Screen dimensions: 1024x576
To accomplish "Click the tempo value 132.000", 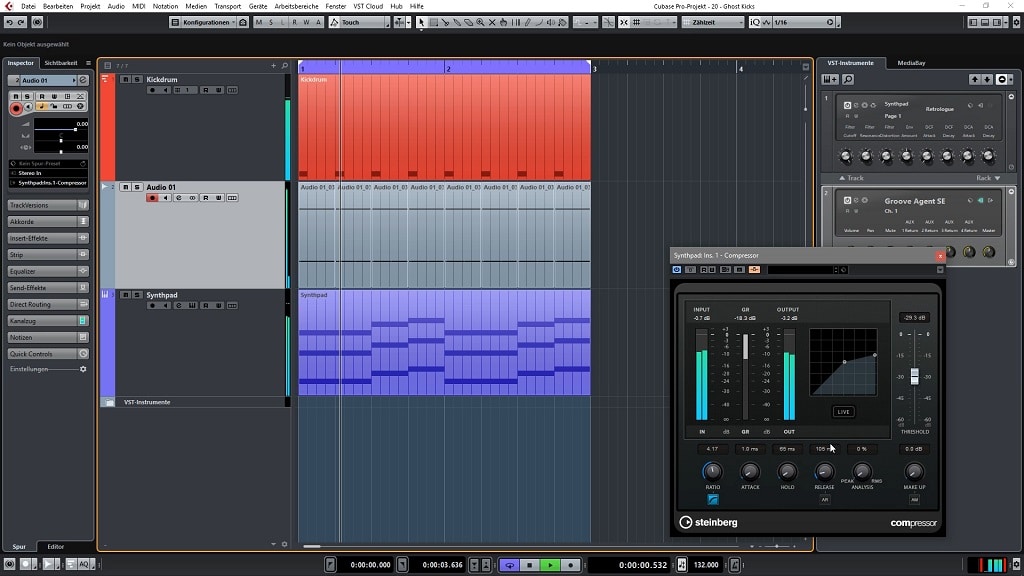I will (x=706, y=565).
